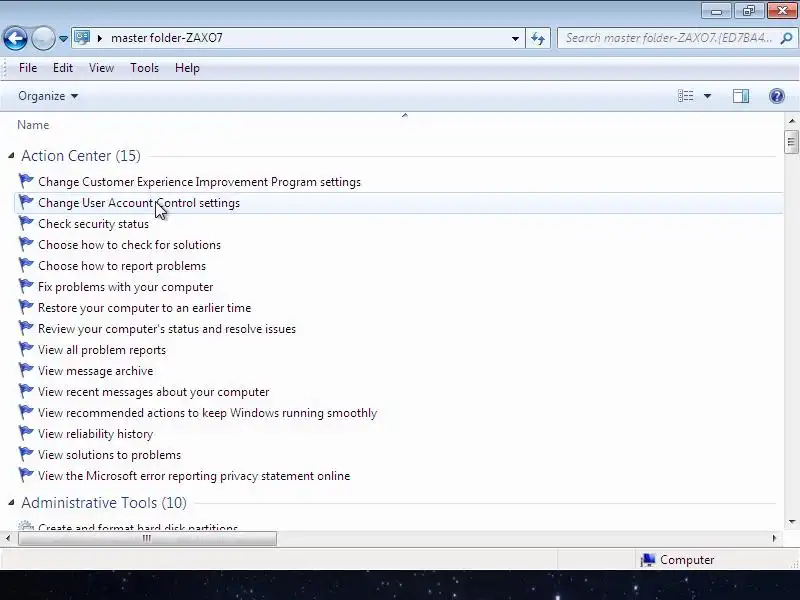Change your view with the view icon
Viewport: 800px width, 600px height.
[x=686, y=96]
